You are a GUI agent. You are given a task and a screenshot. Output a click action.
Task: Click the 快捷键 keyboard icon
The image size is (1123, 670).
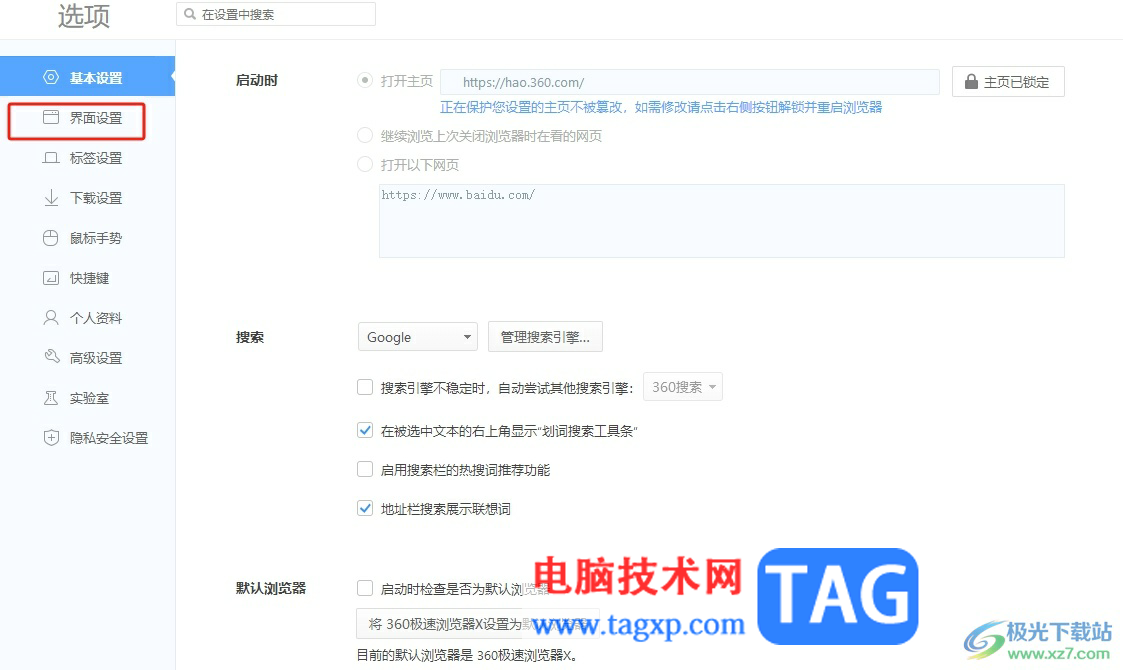click(x=51, y=278)
